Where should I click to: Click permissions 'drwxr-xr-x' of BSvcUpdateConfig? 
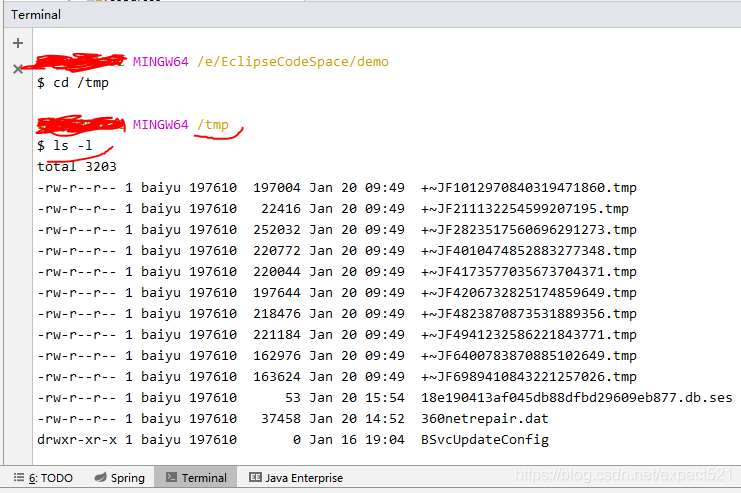[77, 440]
